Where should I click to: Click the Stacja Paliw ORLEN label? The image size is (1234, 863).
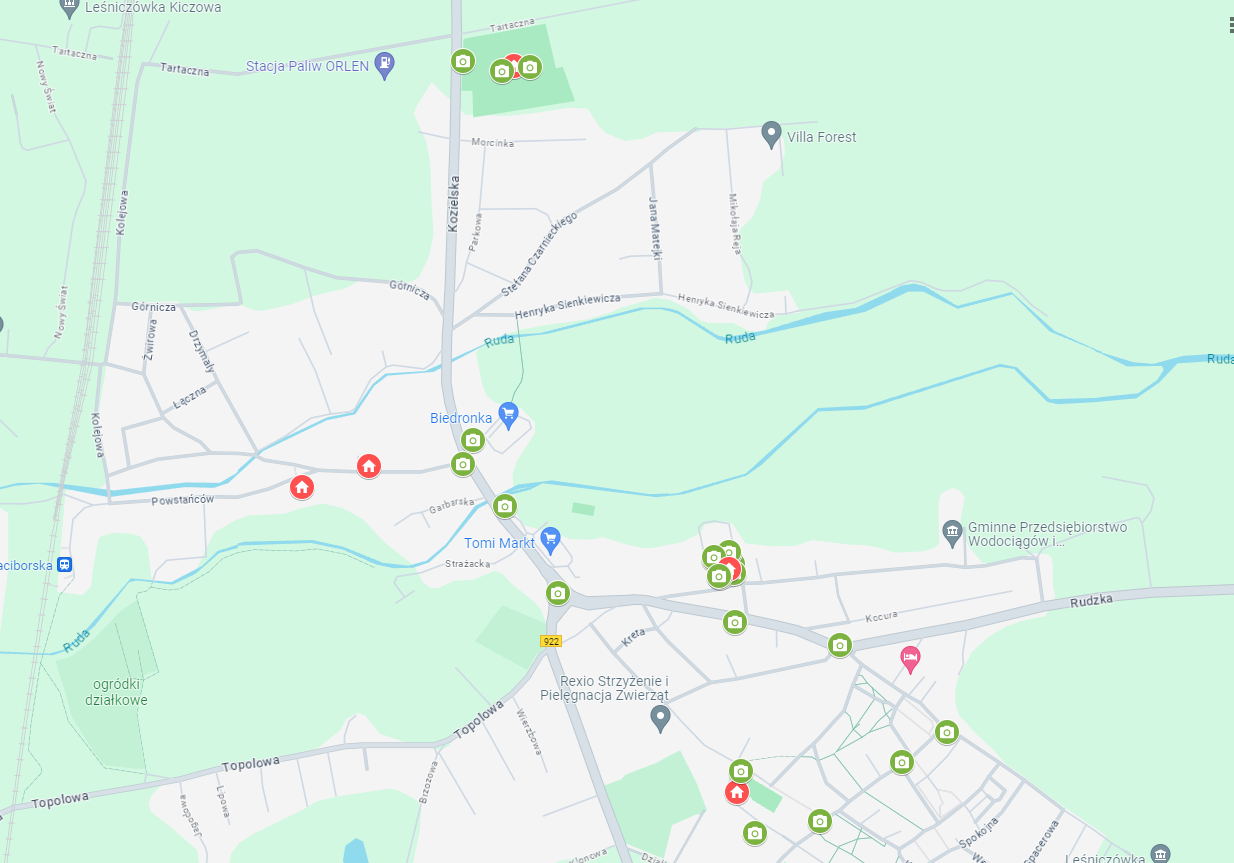(307, 68)
